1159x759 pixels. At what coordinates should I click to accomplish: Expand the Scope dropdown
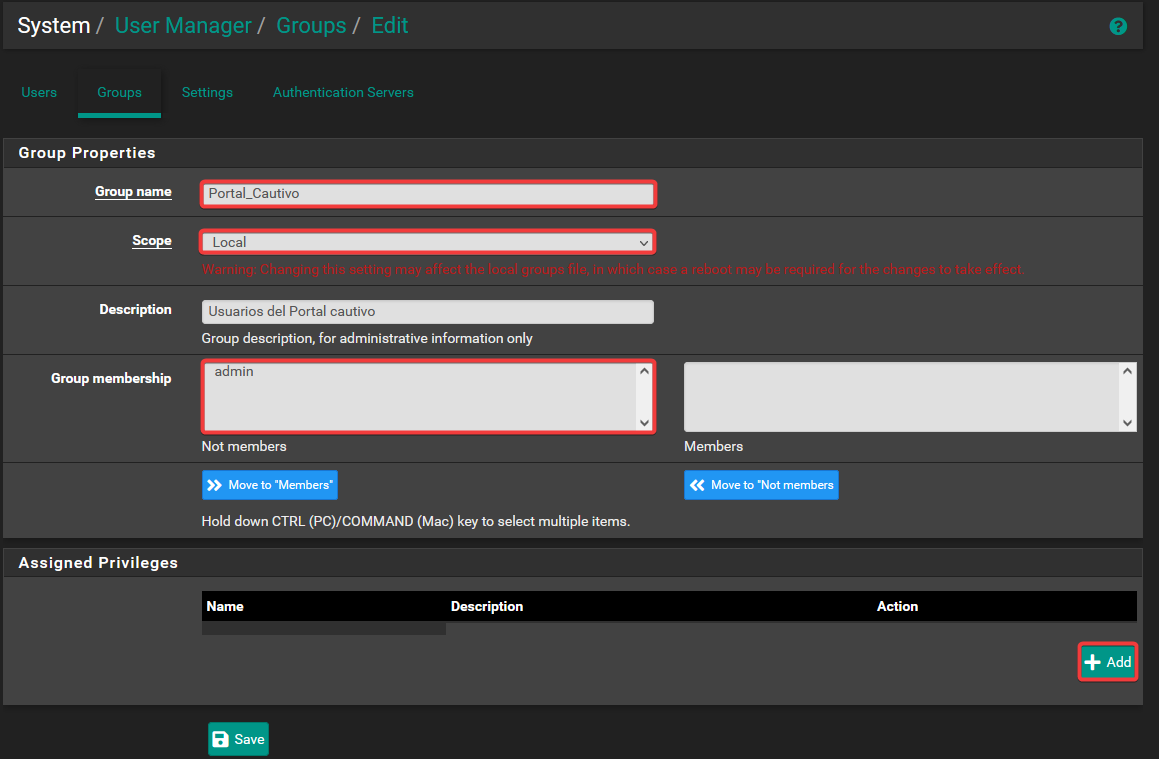[x=428, y=242]
